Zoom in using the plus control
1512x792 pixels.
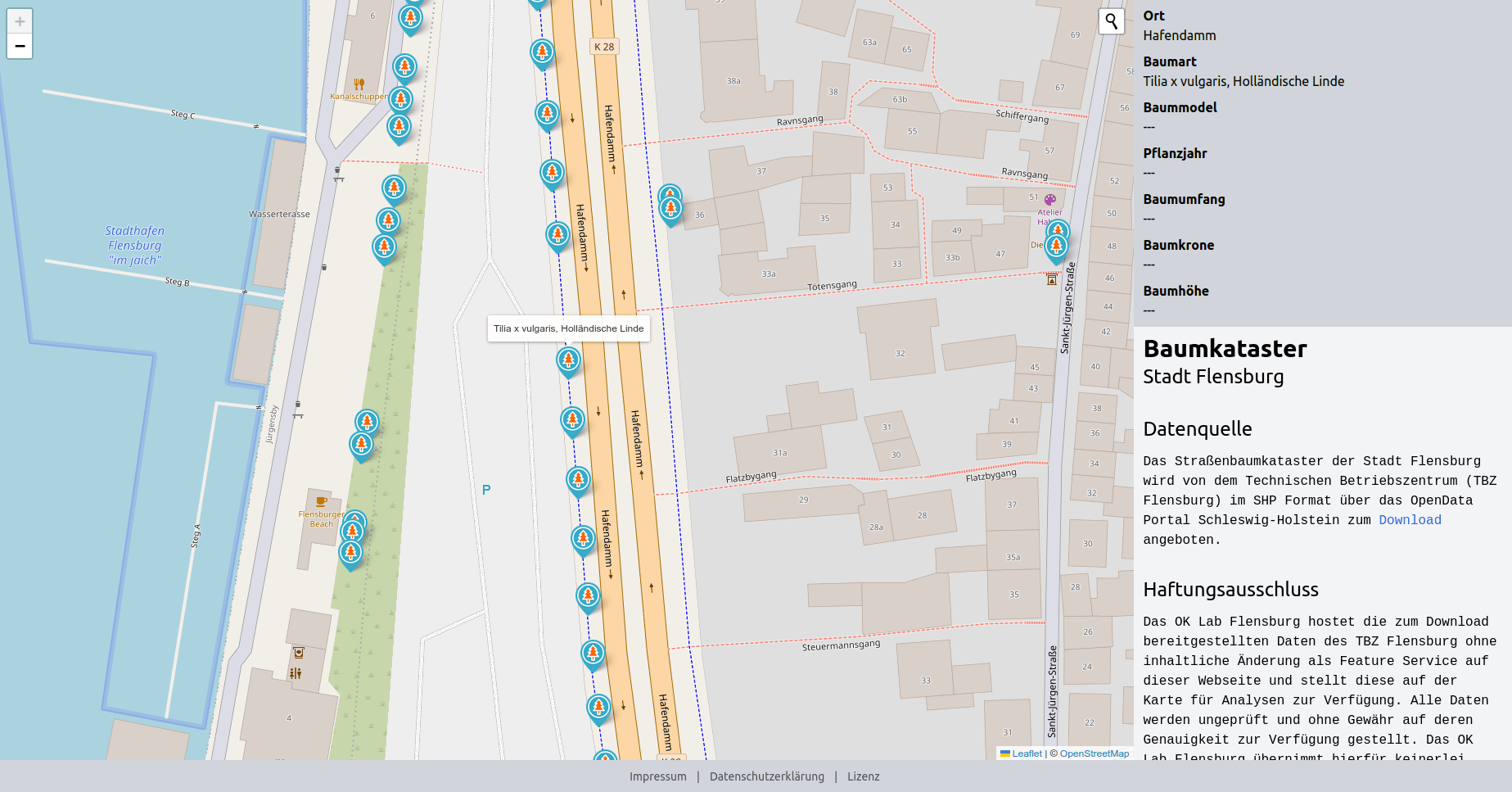tap(19, 23)
